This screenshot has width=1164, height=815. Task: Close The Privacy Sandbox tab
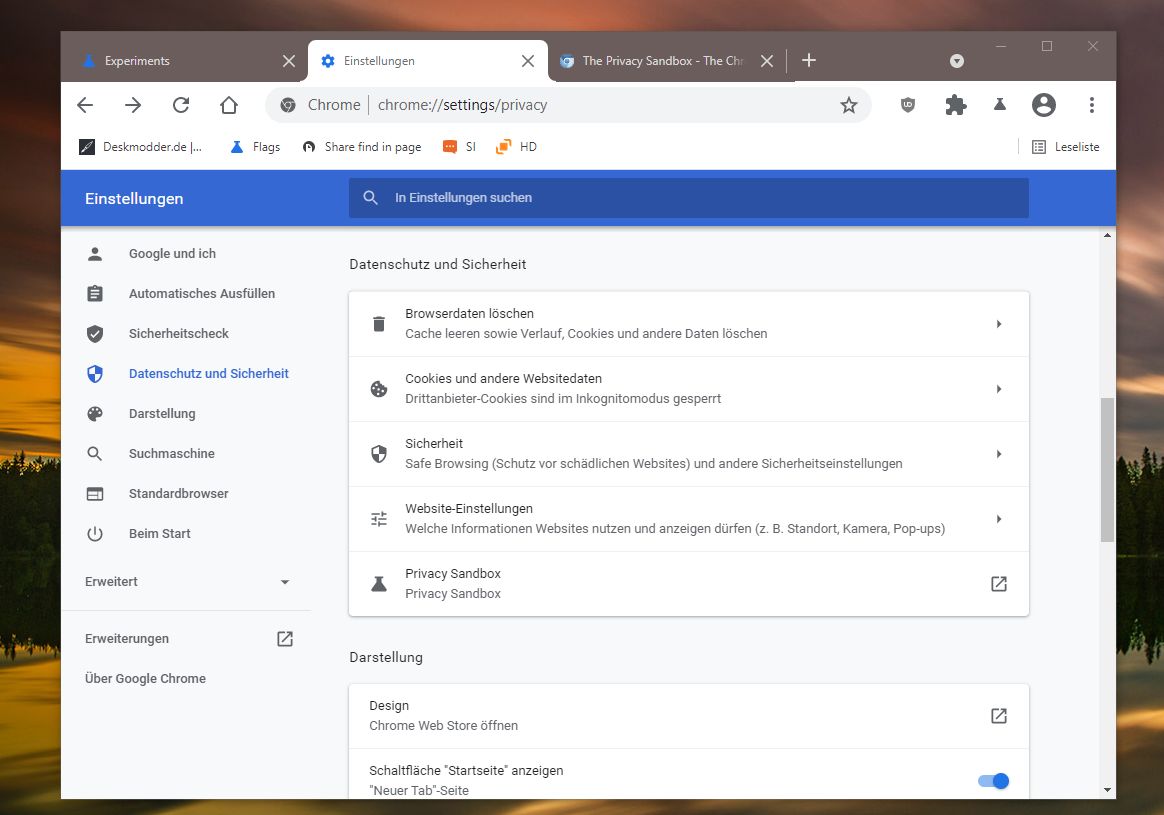pyautogui.click(x=767, y=61)
